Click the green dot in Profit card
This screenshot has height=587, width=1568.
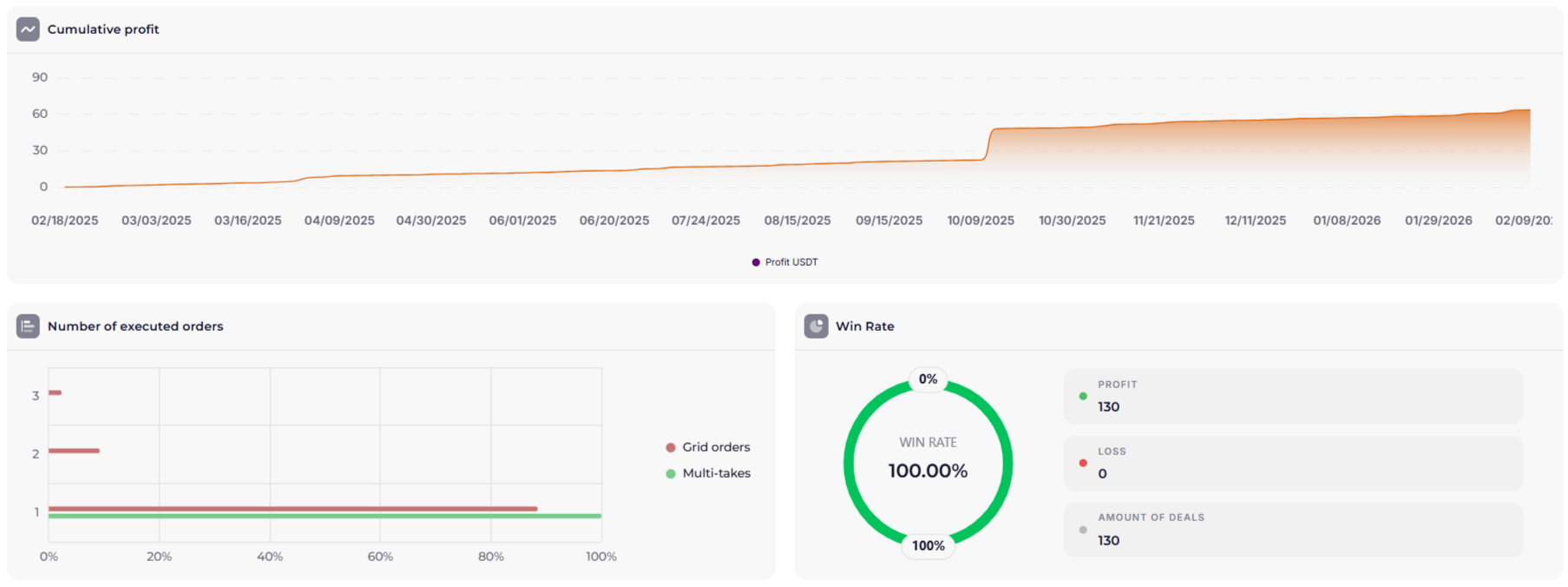(x=1082, y=396)
